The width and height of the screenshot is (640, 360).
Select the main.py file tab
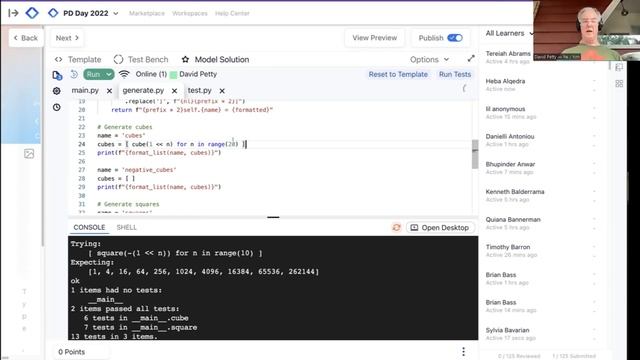85,90
